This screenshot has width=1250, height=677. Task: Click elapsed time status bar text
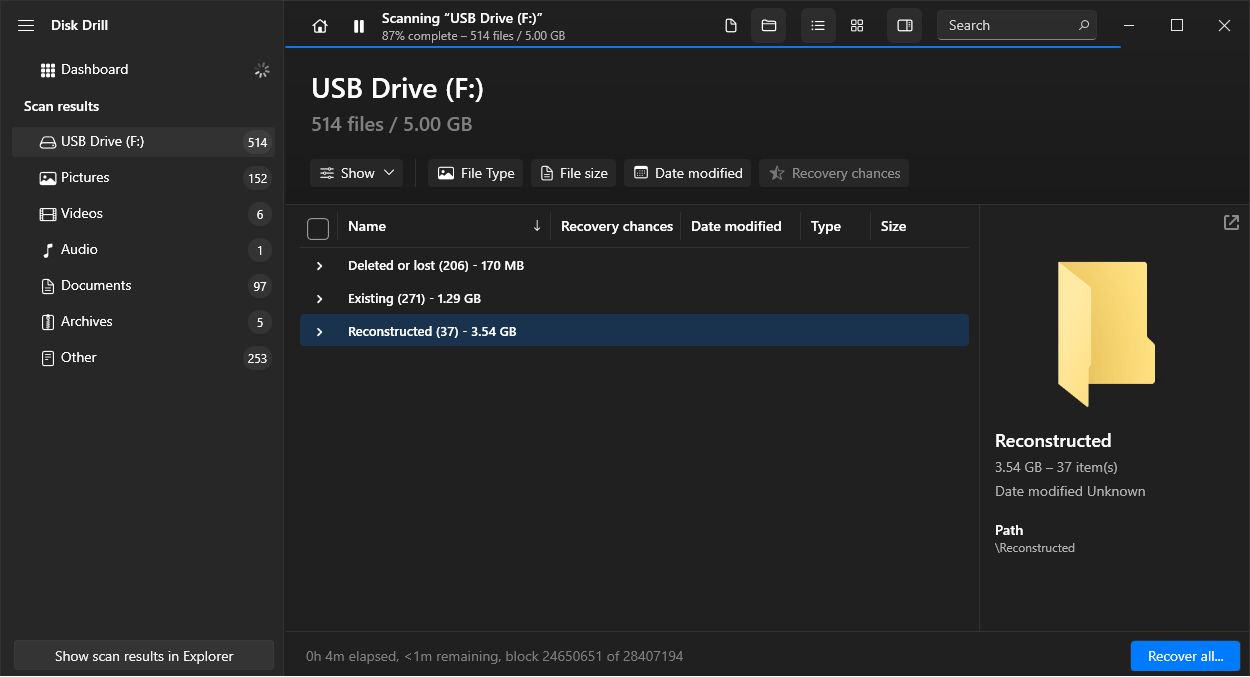[494, 657]
